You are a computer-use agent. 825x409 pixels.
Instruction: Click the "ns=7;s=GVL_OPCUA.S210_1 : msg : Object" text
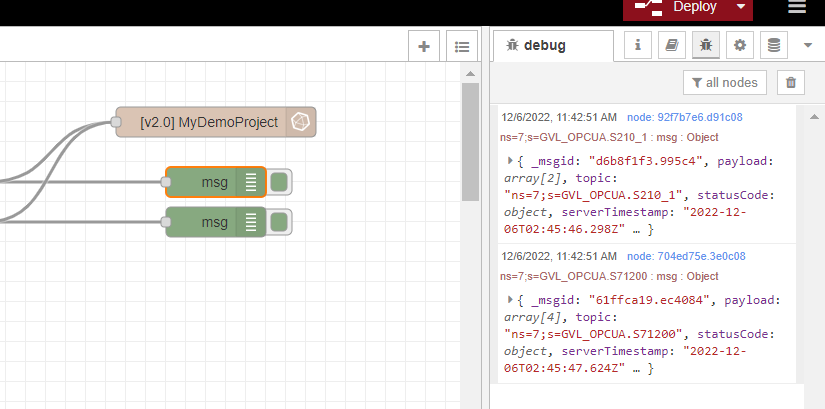(609, 137)
